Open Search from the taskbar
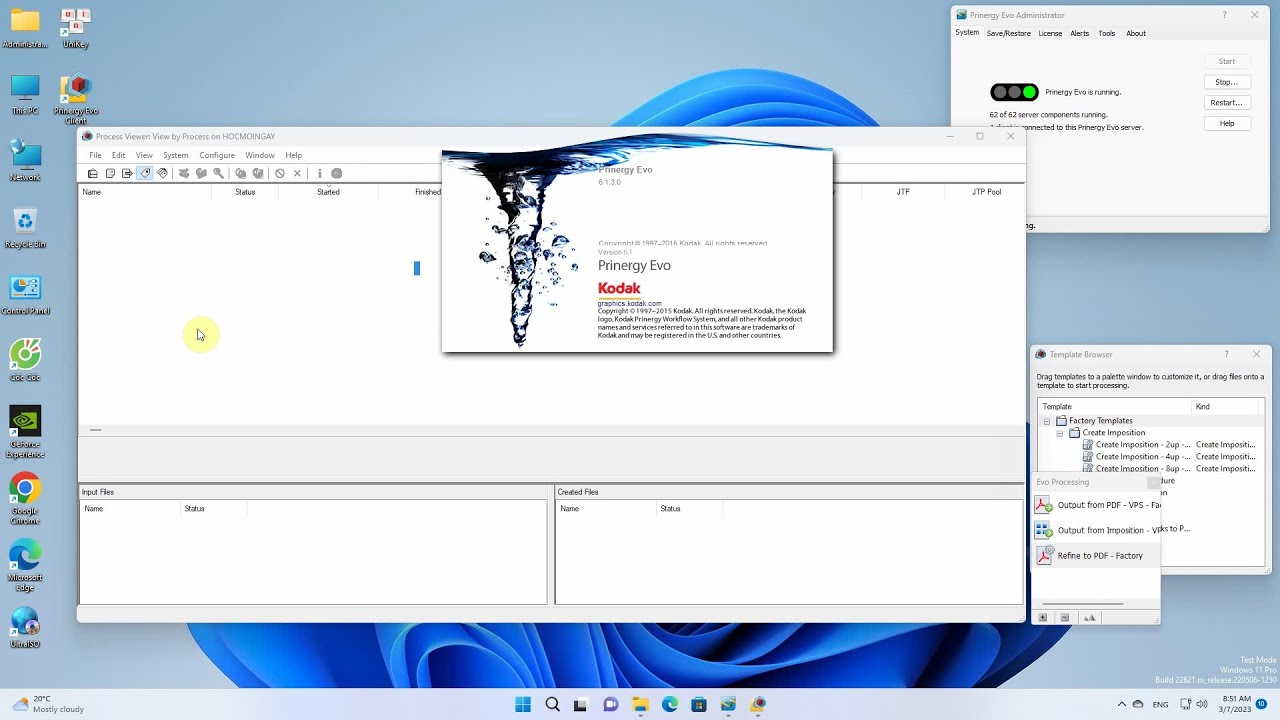 click(552, 704)
